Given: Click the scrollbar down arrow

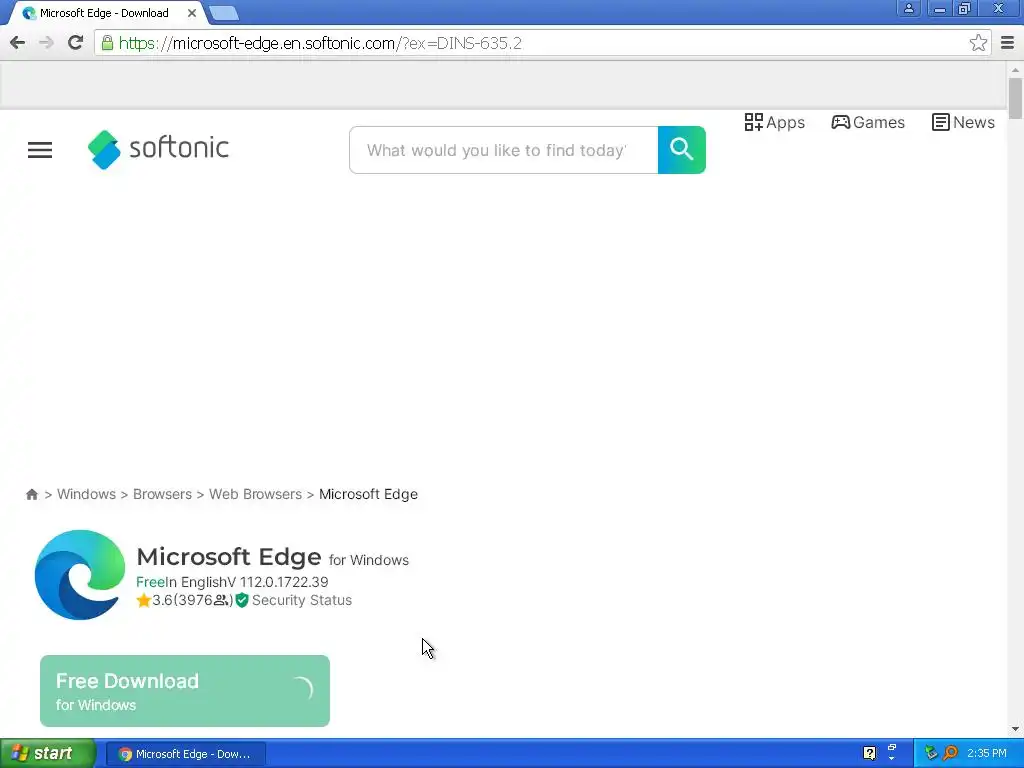Looking at the screenshot, I should 1015,729.
